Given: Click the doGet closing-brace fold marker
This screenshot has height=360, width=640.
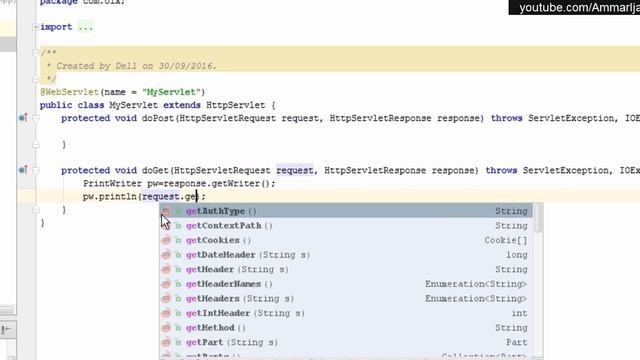Looking at the screenshot, I should [x=36, y=210].
